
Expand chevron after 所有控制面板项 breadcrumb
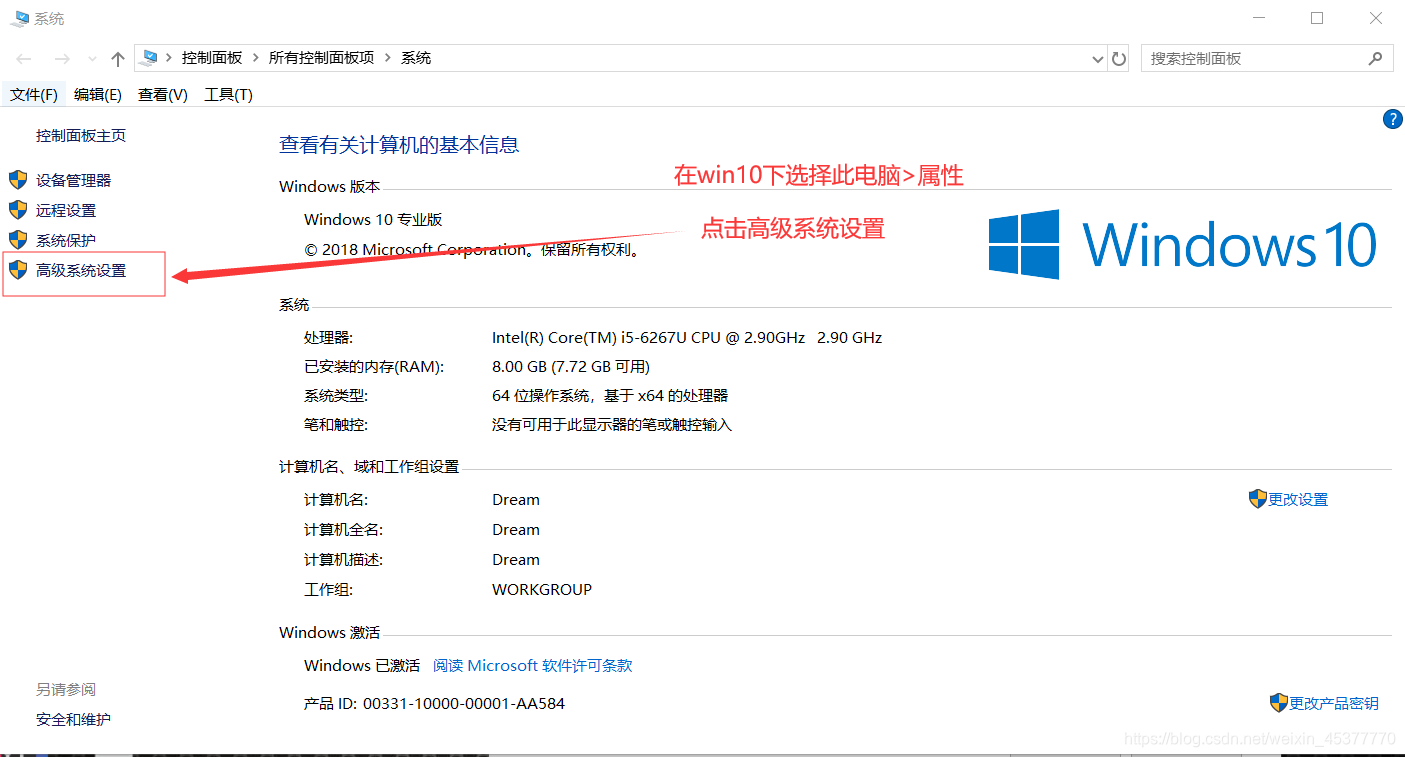[388, 58]
